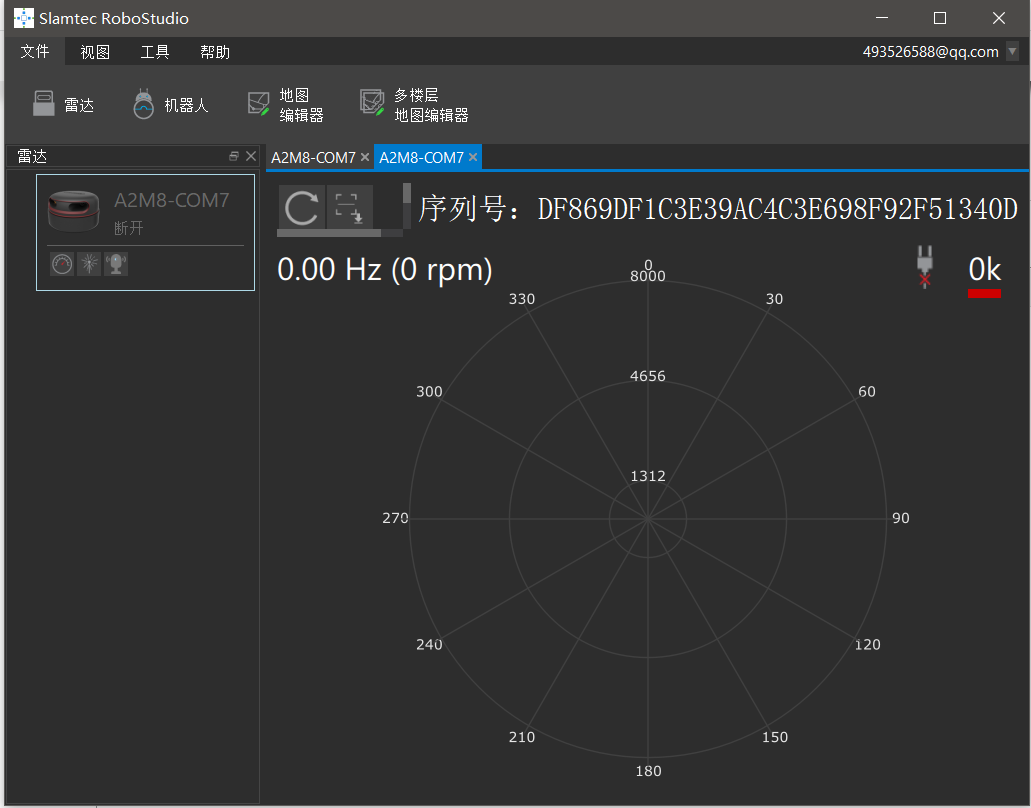Expand the account email dropdown arrow
Image resolution: width=1031 pixels, height=808 pixels.
pyautogui.click(x=1012, y=52)
